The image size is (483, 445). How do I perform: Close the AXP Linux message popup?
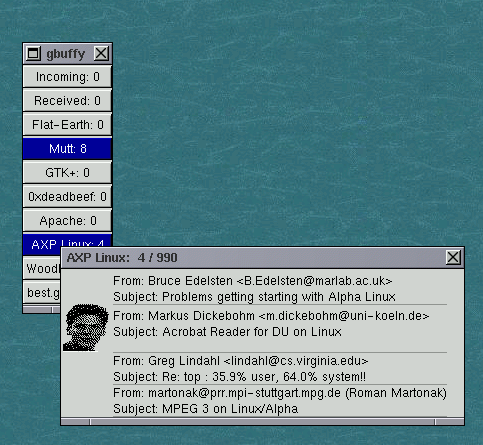pyautogui.click(x=453, y=257)
